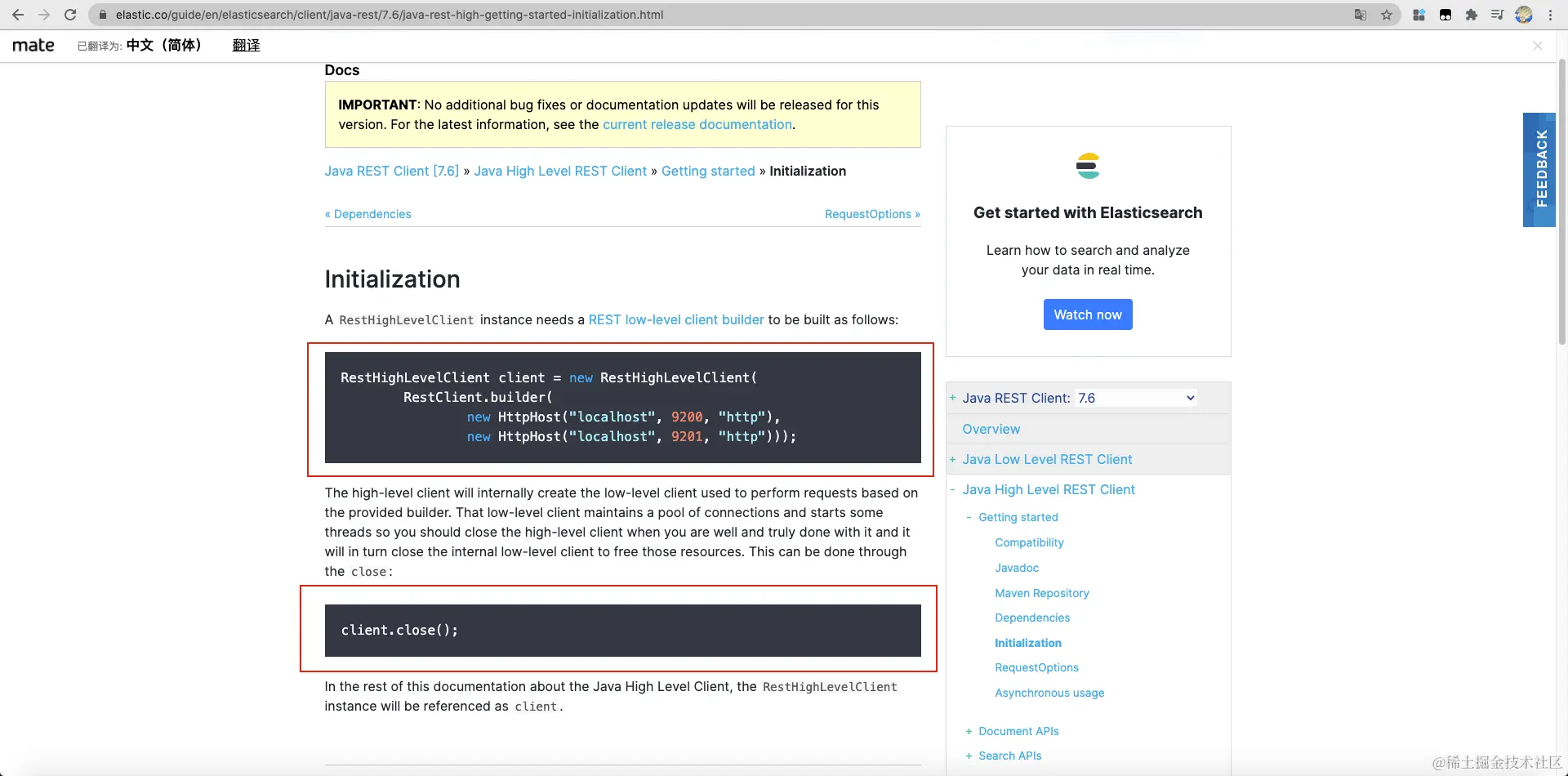This screenshot has height=776, width=1568.
Task: Expand the plus beside Java REST Client
Action: tap(952, 398)
